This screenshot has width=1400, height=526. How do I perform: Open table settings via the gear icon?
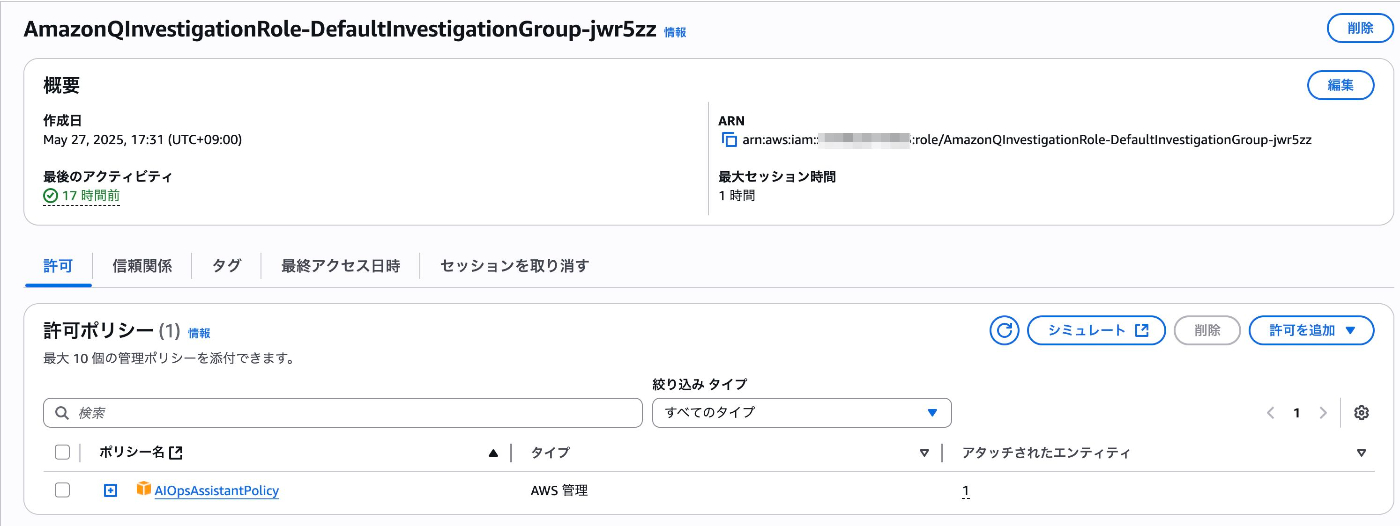[x=1361, y=412]
